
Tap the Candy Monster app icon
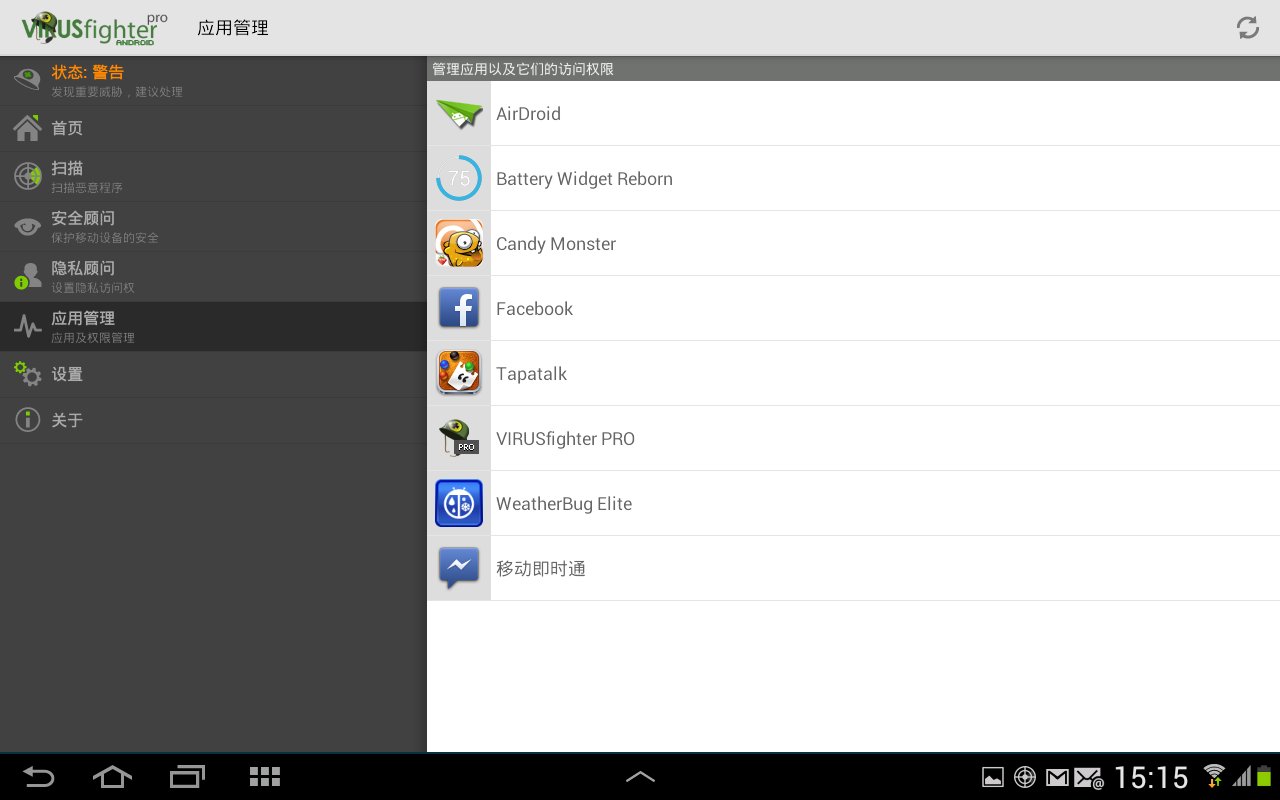tap(459, 243)
